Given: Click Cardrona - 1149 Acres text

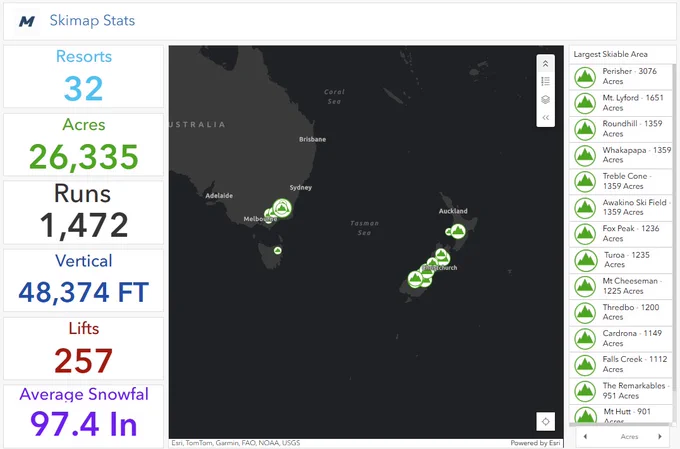Looking at the screenshot, I should (632, 338).
